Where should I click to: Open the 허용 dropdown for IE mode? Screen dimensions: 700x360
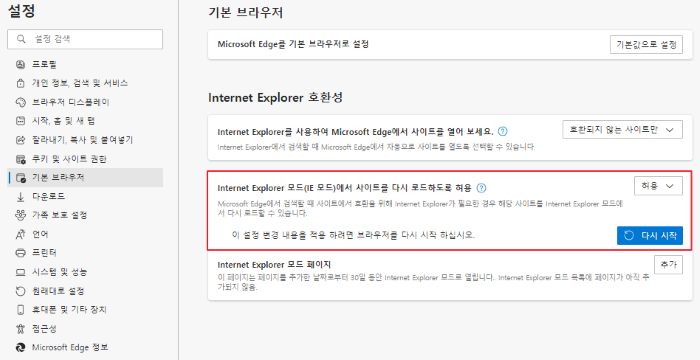pyautogui.click(x=658, y=186)
